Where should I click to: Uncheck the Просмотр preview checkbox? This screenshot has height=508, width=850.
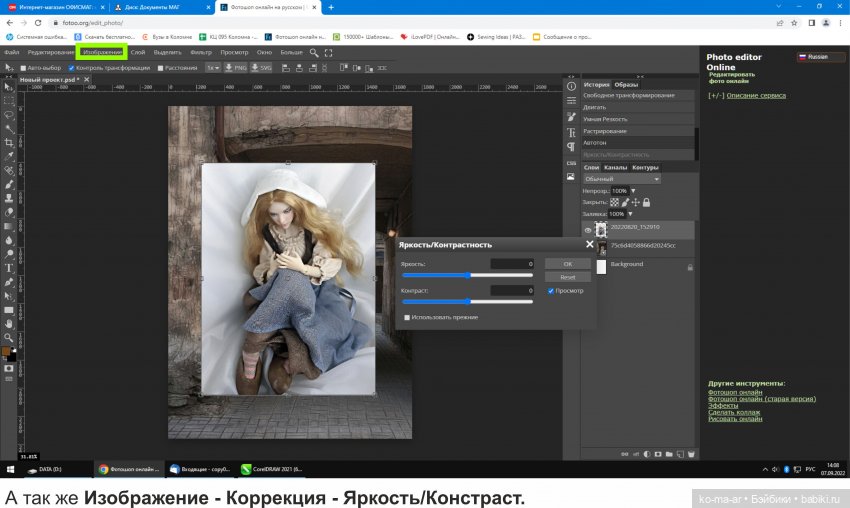[551, 291]
